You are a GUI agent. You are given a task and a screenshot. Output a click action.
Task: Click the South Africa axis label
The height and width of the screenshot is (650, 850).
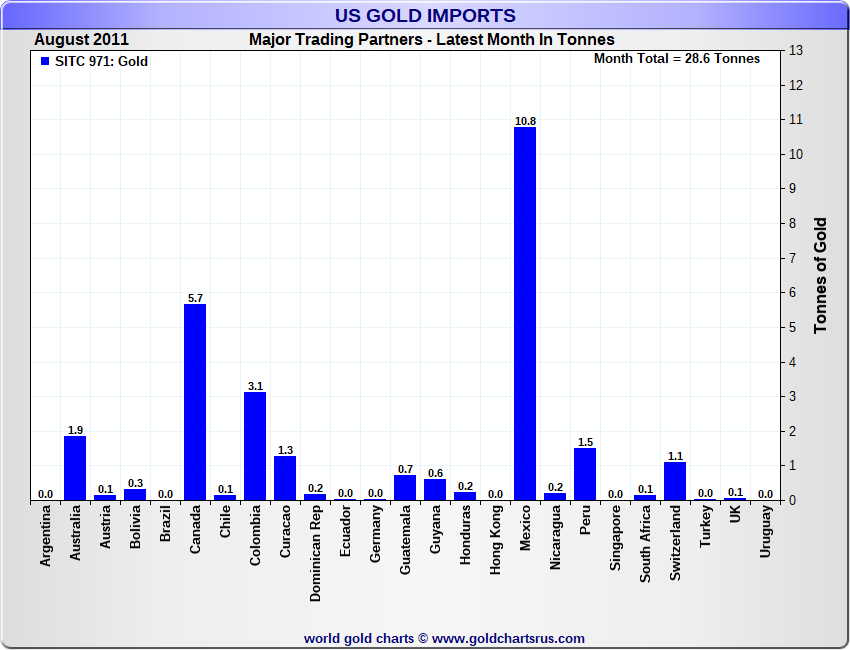click(x=645, y=544)
